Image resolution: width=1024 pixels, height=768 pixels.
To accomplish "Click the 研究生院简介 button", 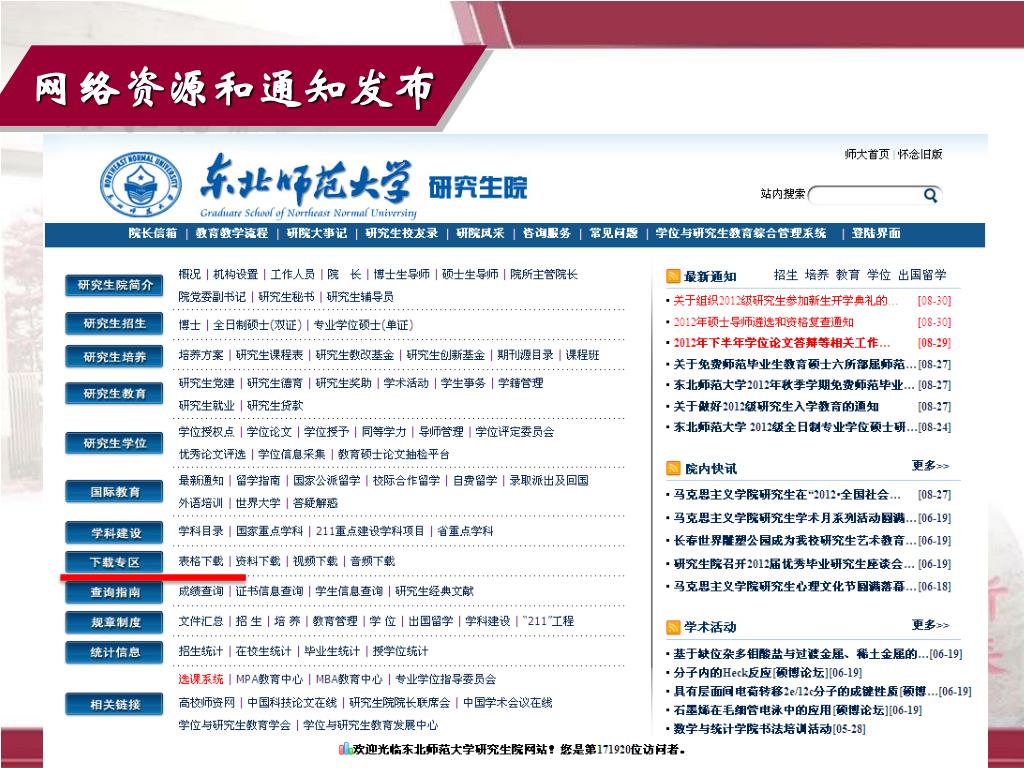I will pos(114,285).
